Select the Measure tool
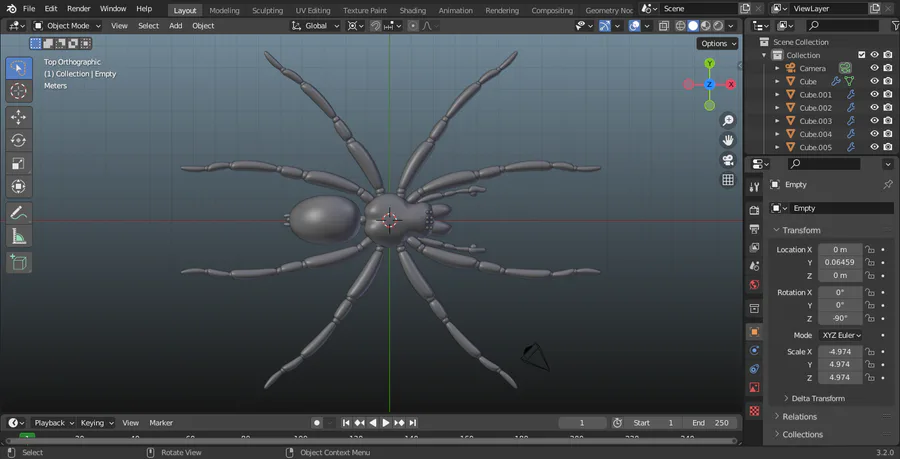This screenshot has width=900, height=459. pyautogui.click(x=18, y=237)
